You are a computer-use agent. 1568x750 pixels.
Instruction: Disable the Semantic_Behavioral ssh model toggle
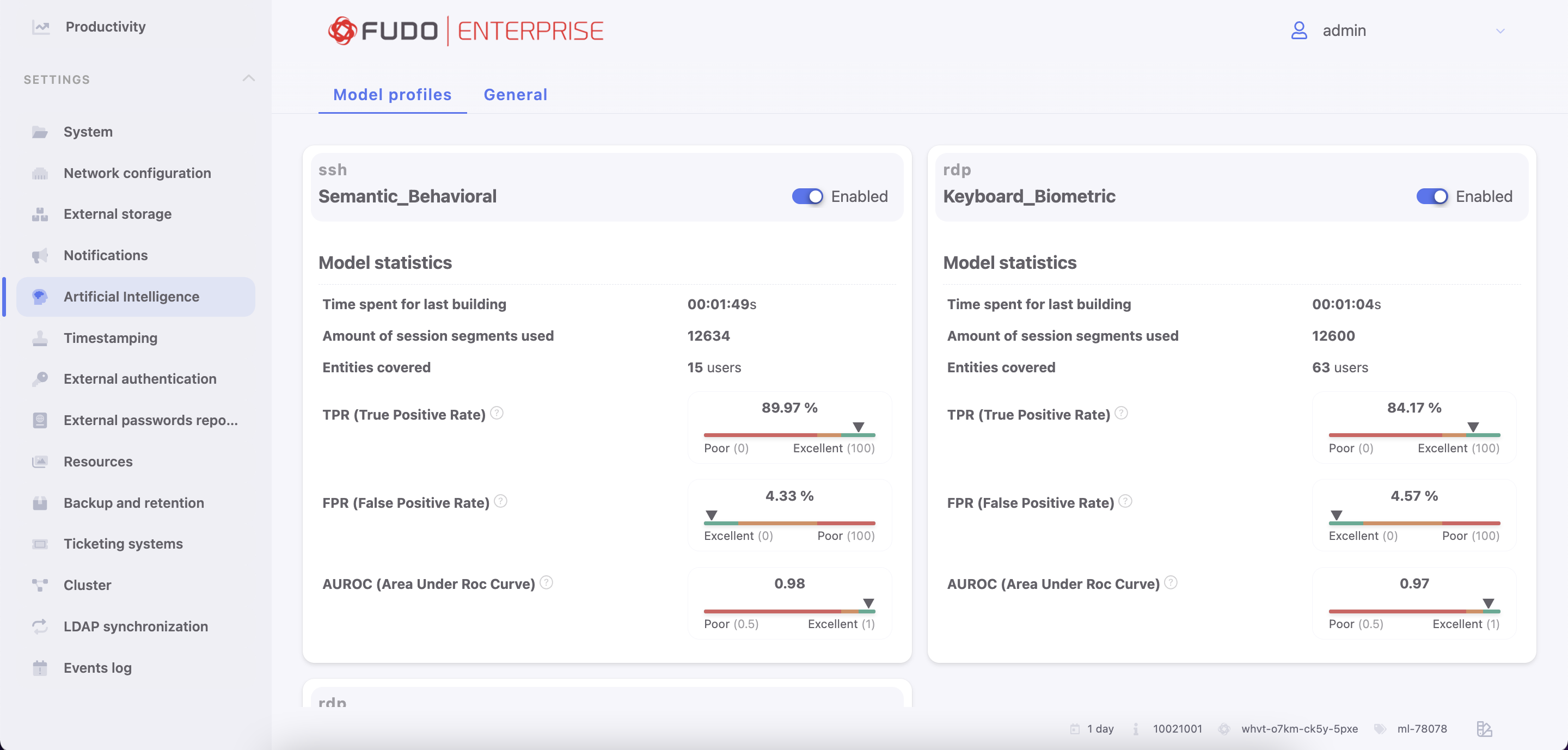tap(807, 196)
